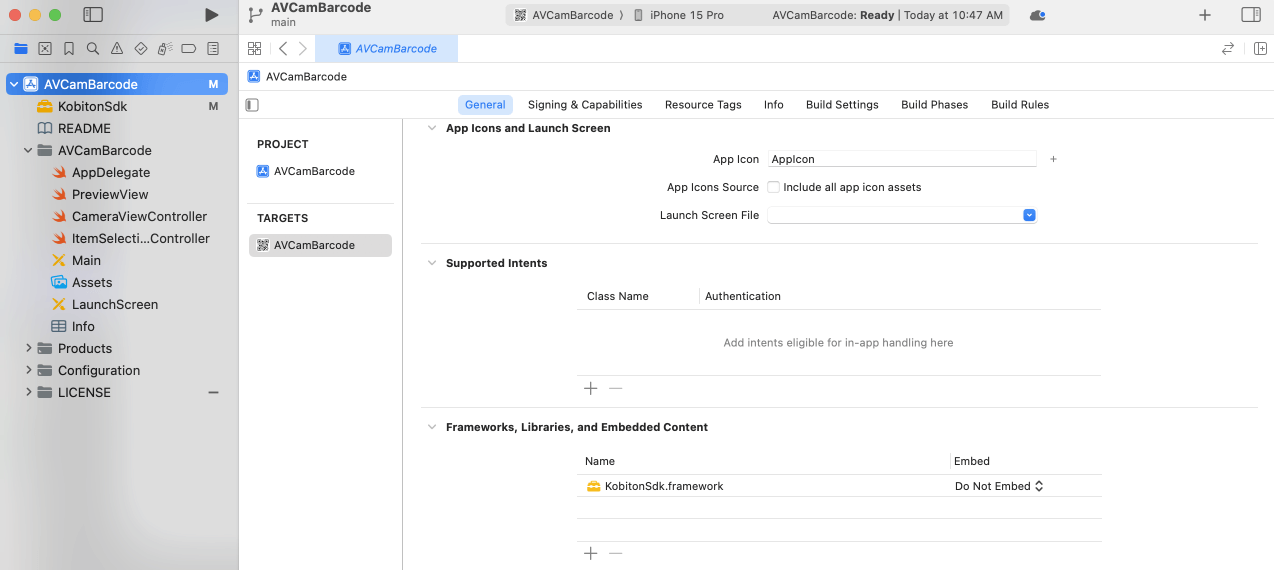
Task: Open the Info plist file
Action: (83, 326)
